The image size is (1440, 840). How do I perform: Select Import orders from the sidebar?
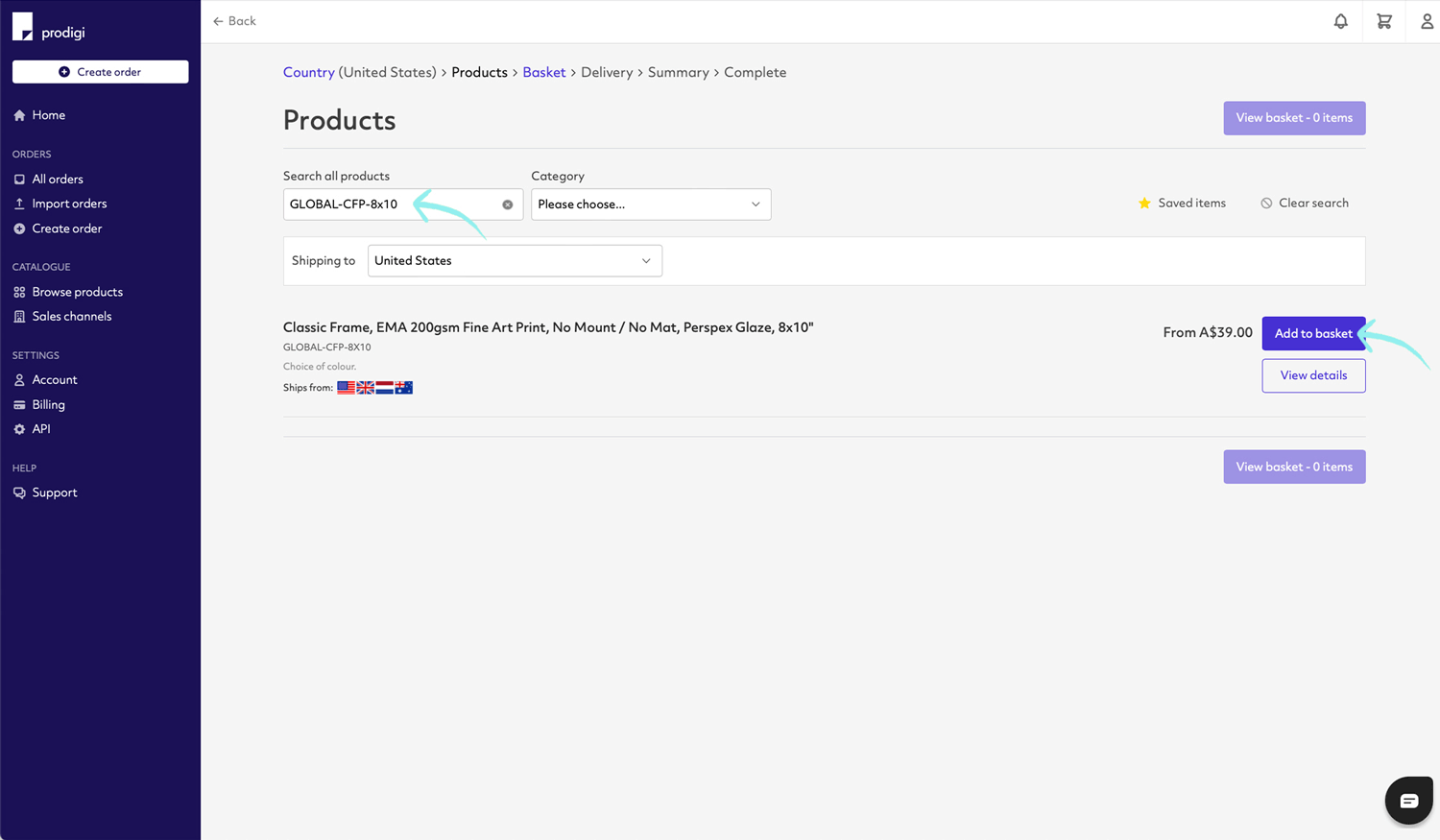[69, 203]
